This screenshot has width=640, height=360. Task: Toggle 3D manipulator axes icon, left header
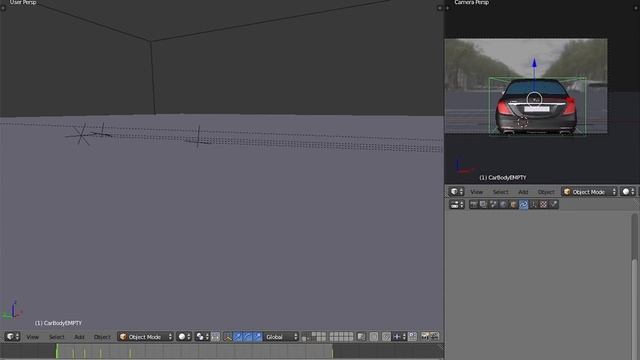[x=228, y=337]
